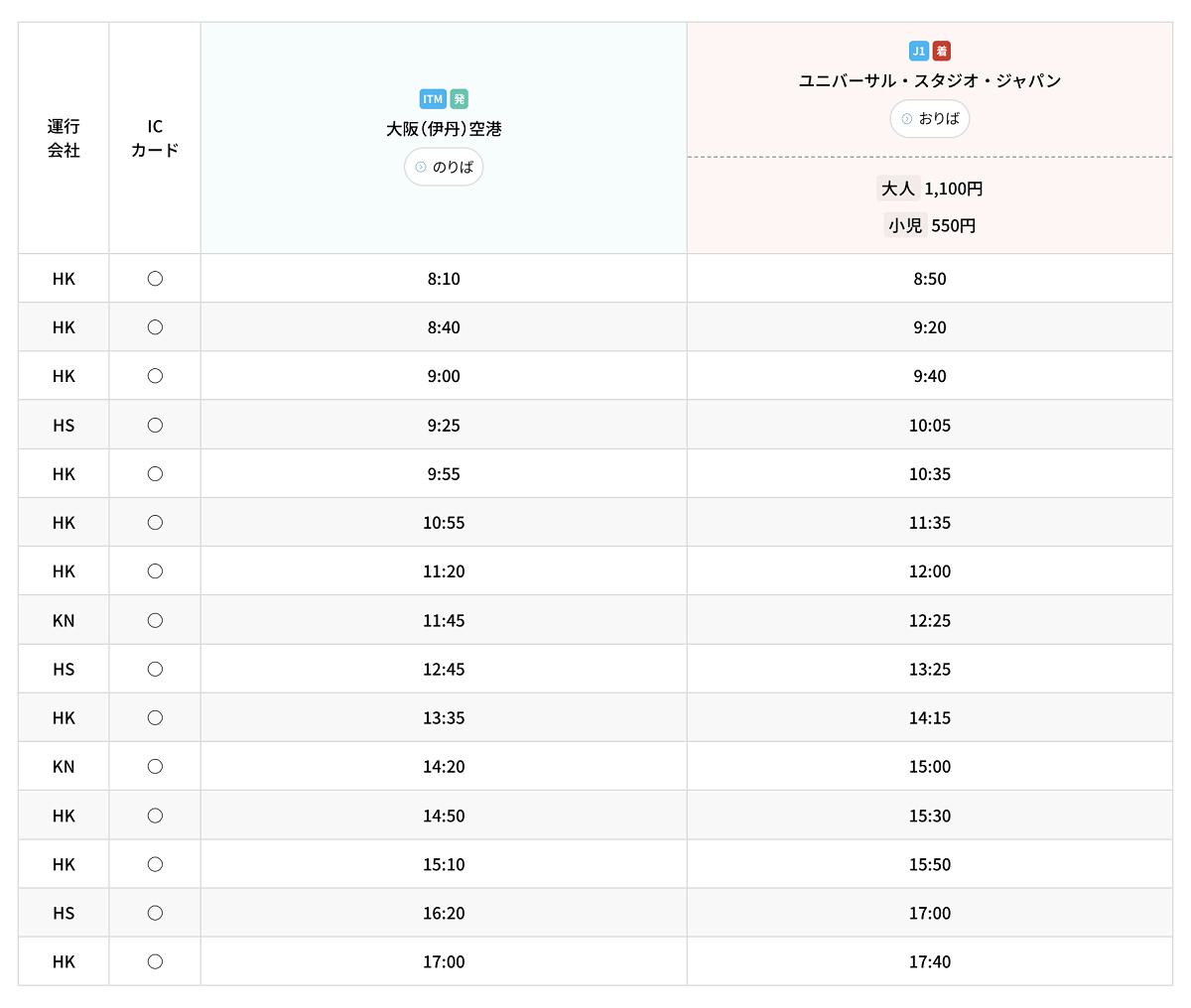Select the 運行会社 column header
This screenshot has width=1191, height=1008.
click(x=63, y=139)
